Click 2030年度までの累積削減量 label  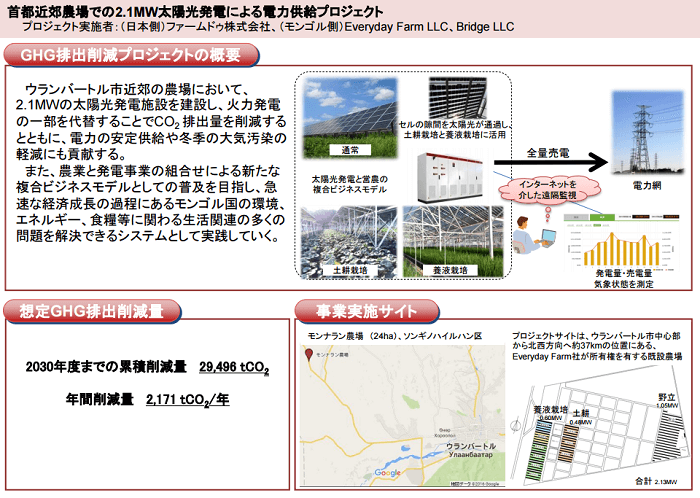point(106,367)
